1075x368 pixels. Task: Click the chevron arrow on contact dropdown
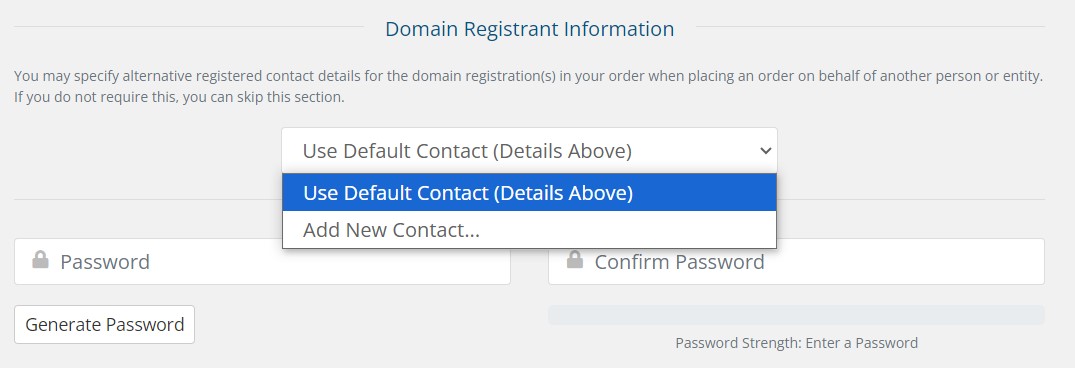coord(766,151)
